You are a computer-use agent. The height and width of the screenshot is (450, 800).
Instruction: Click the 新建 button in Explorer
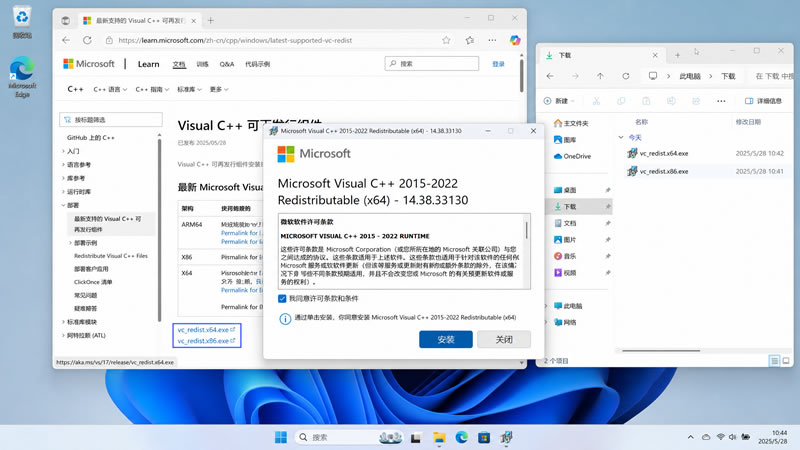(x=559, y=101)
